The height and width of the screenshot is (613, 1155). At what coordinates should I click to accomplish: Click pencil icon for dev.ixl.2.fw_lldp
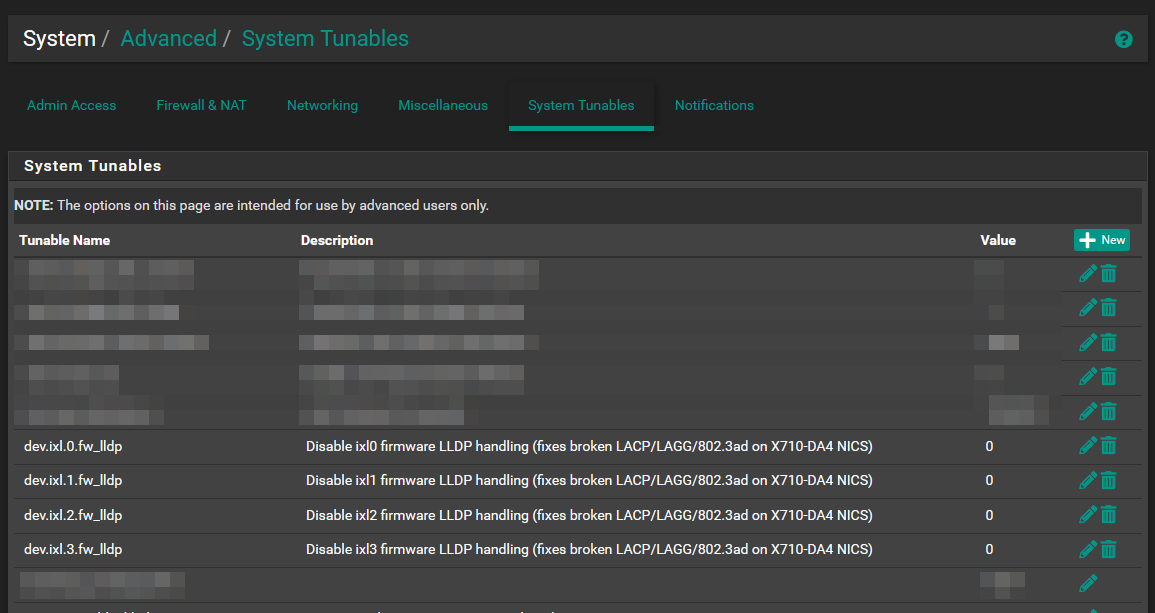click(1088, 515)
